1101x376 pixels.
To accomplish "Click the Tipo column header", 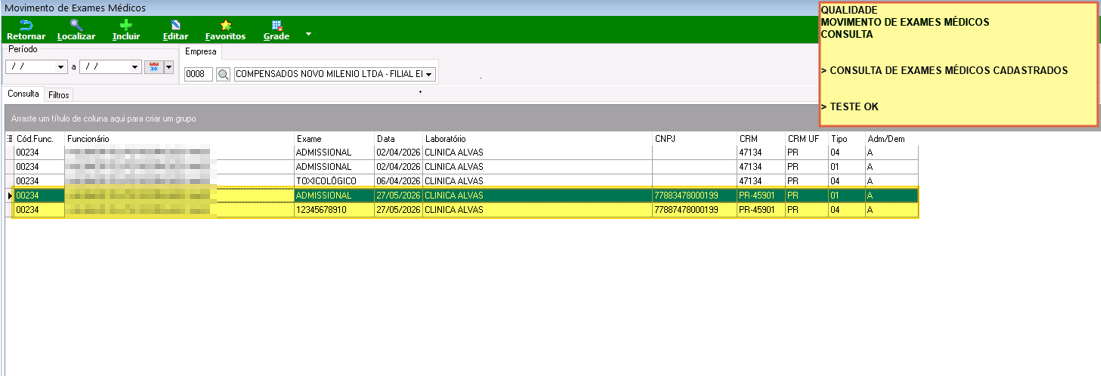I will click(847, 139).
